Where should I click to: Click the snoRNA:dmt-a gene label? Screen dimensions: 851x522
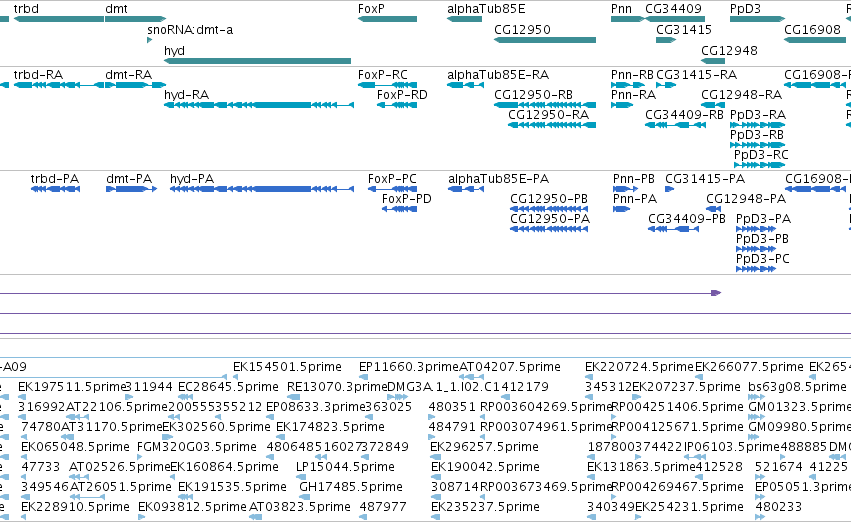[x=190, y=30]
